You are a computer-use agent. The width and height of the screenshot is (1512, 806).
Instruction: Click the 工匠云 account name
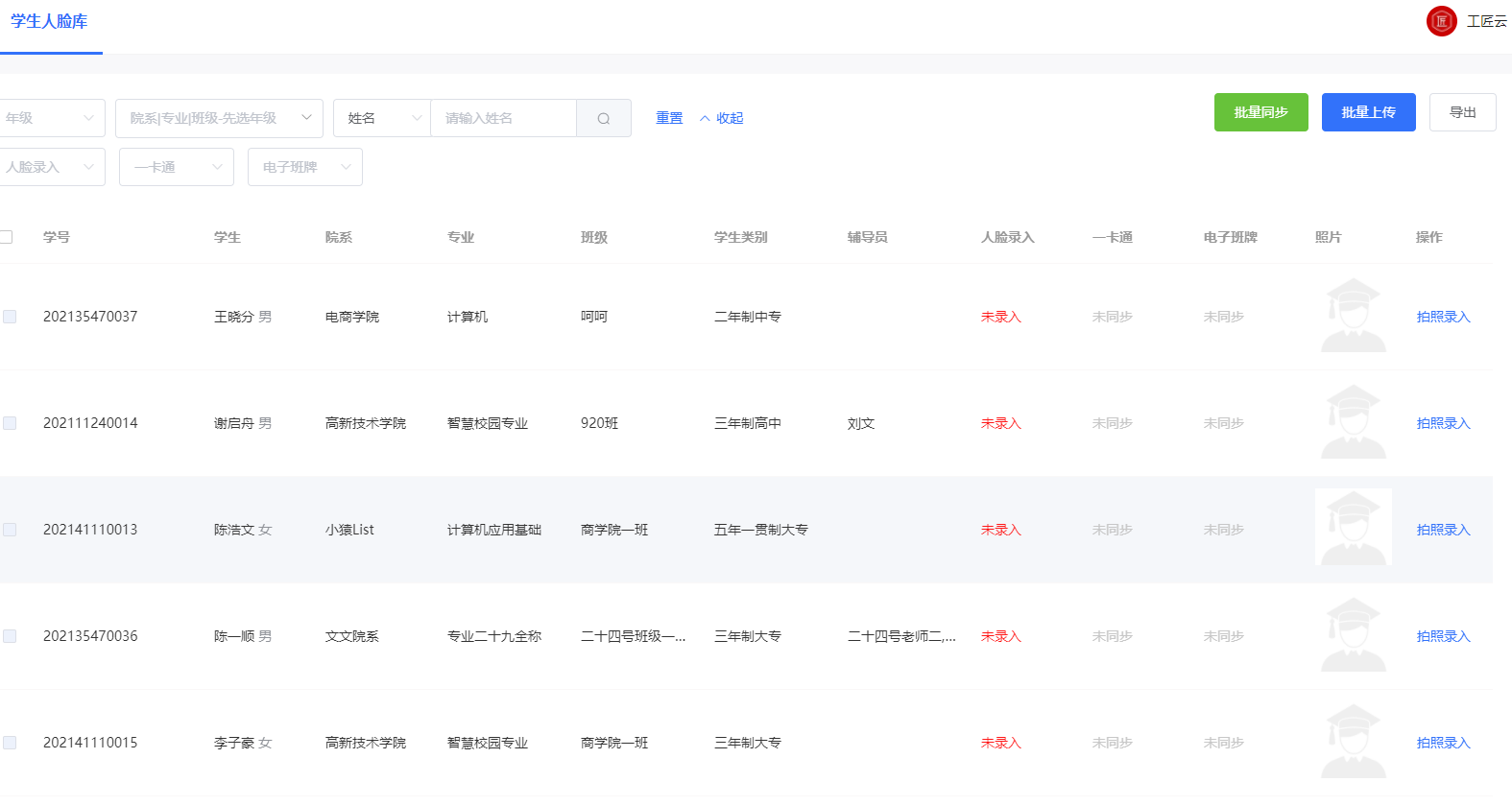[x=1487, y=21]
